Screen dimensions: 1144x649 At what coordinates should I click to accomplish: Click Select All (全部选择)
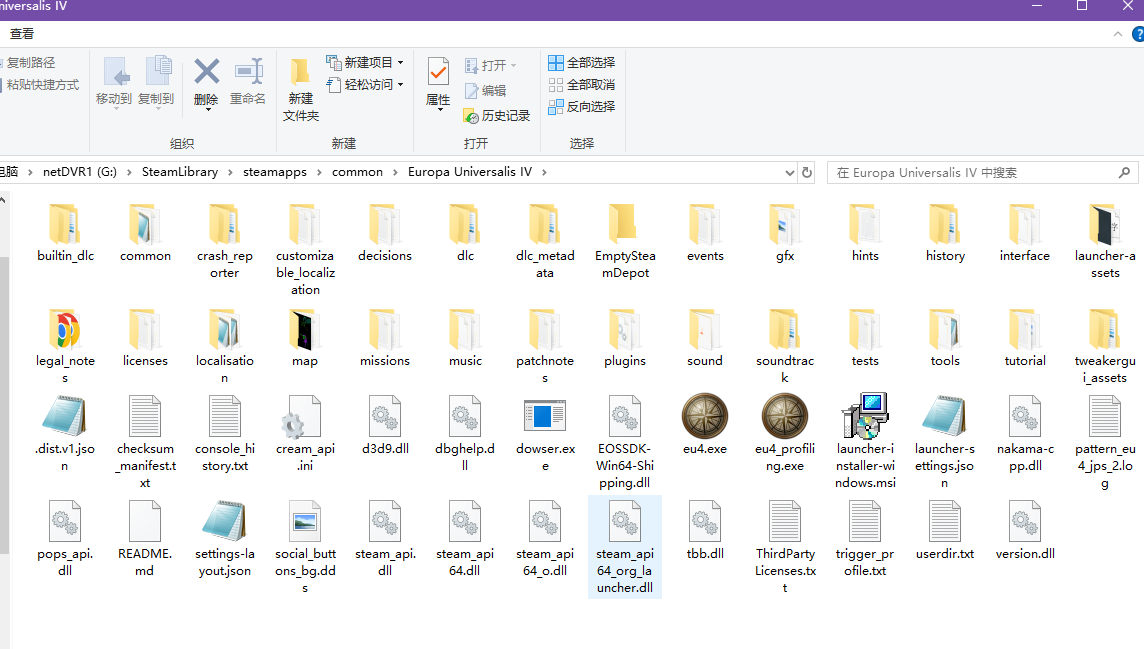[x=581, y=63]
